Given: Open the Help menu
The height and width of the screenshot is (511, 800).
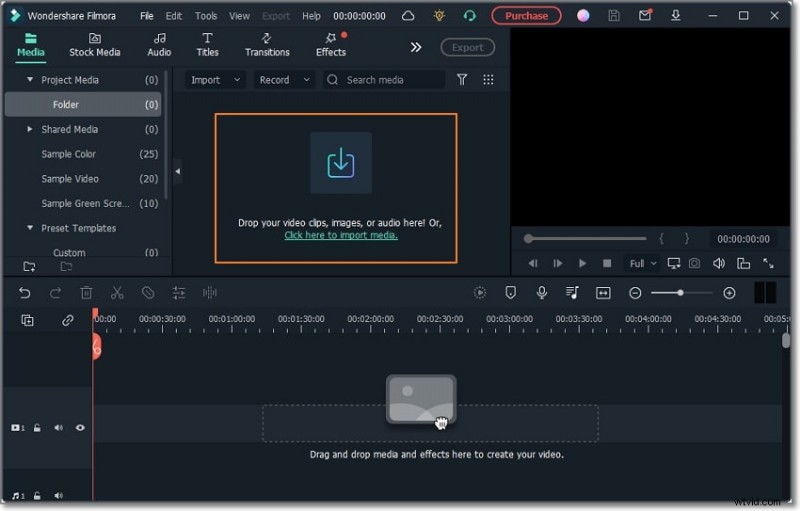Looking at the screenshot, I should click(x=311, y=16).
